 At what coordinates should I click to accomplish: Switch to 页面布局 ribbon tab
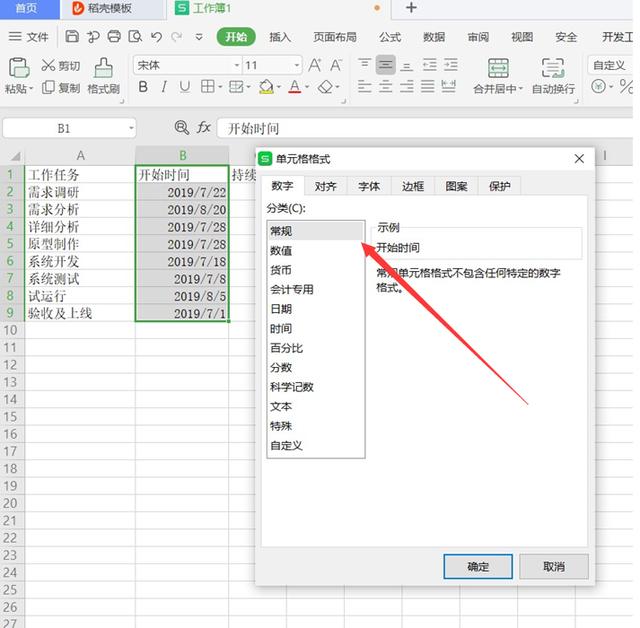pyautogui.click(x=335, y=37)
